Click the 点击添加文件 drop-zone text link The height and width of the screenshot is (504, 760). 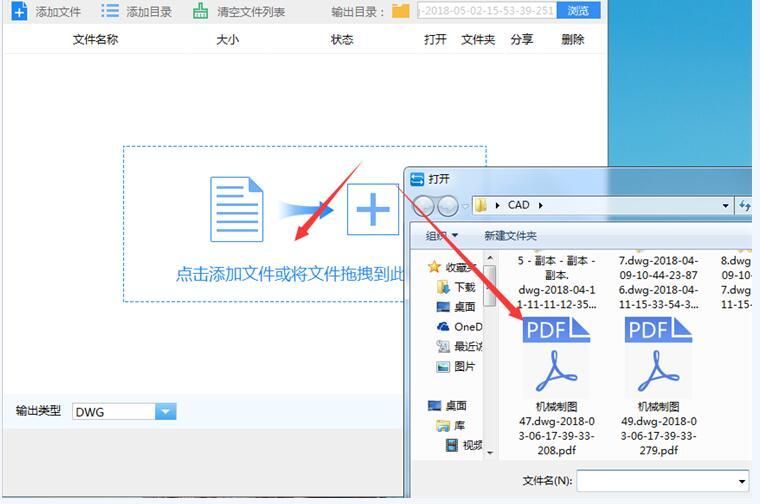coord(289,274)
